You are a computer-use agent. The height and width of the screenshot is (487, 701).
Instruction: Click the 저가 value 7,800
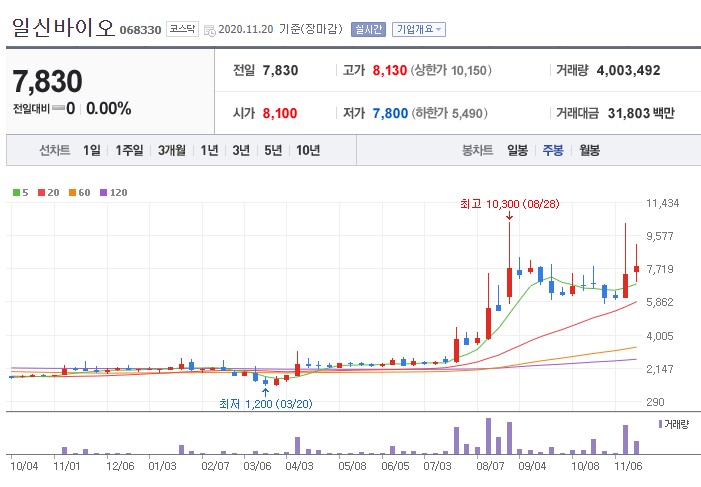tap(390, 113)
